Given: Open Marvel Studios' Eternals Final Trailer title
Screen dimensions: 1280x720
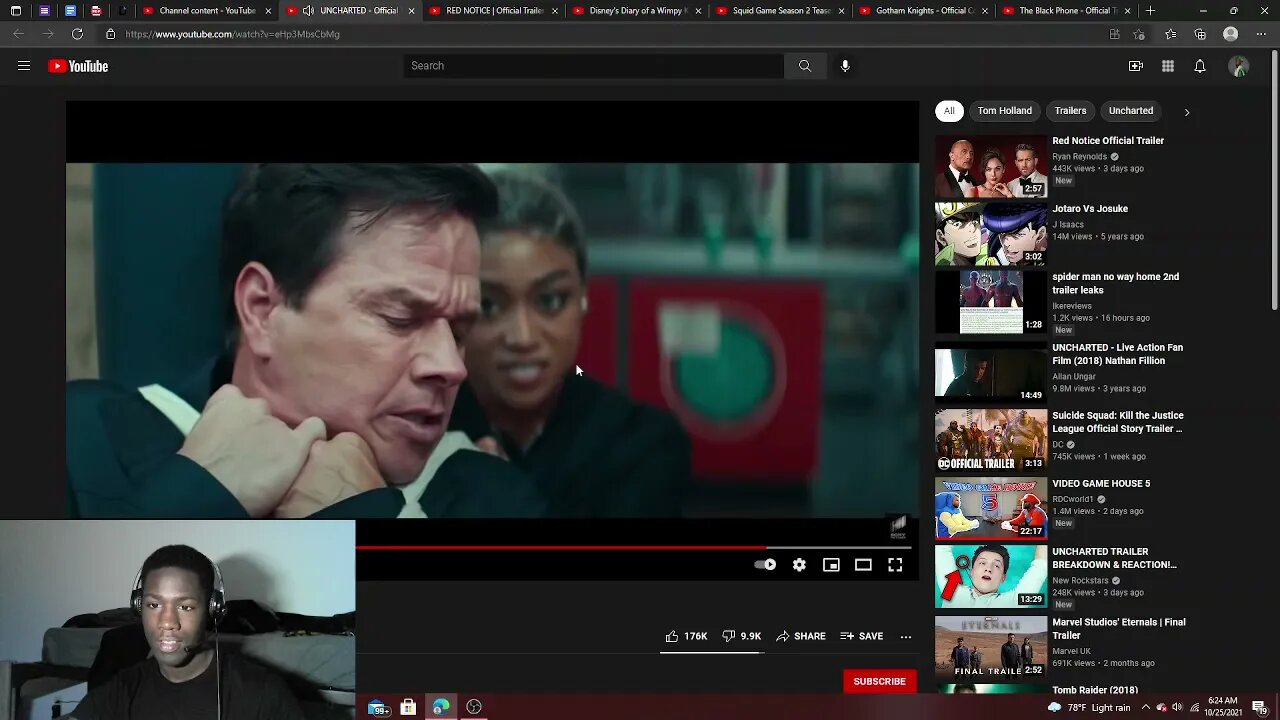Looking at the screenshot, I should pos(1118,629).
